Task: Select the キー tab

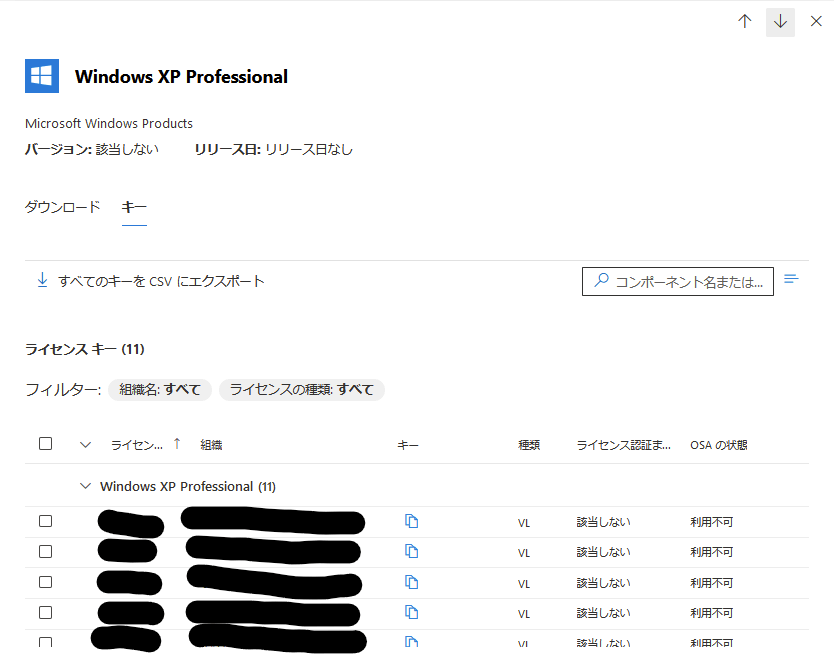Action: point(134,207)
